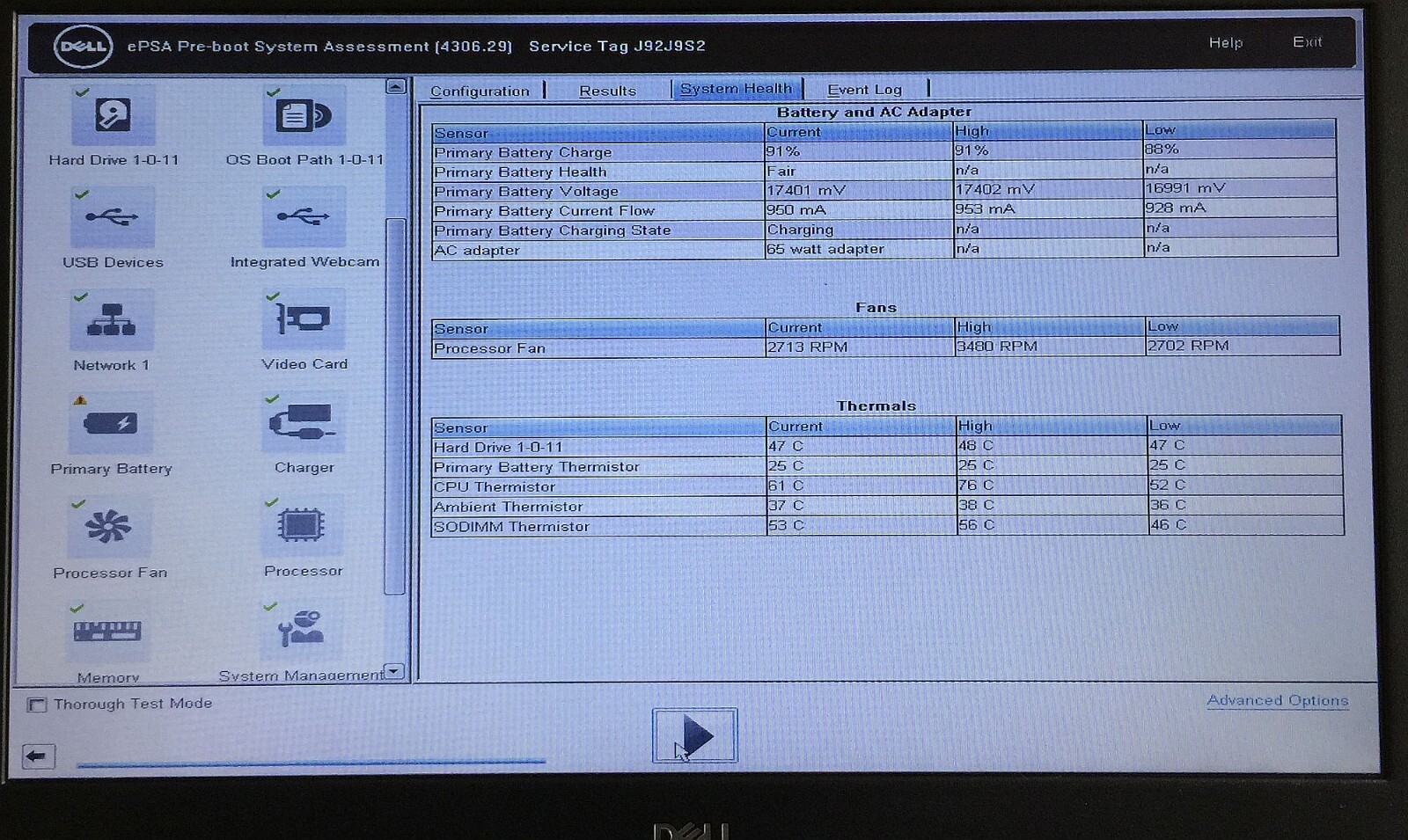Image resolution: width=1408 pixels, height=840 pixels.
Task: Select the Processor Fan icon
Action: 110,527
